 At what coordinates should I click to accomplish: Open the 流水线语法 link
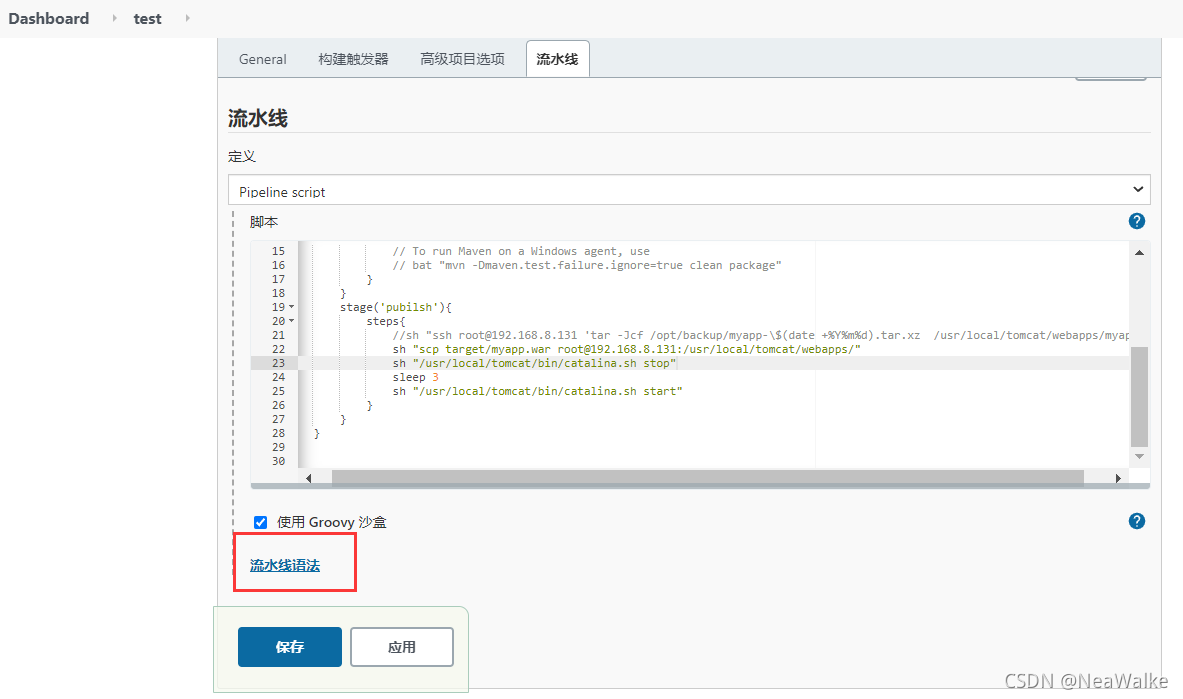coord(285,565)
